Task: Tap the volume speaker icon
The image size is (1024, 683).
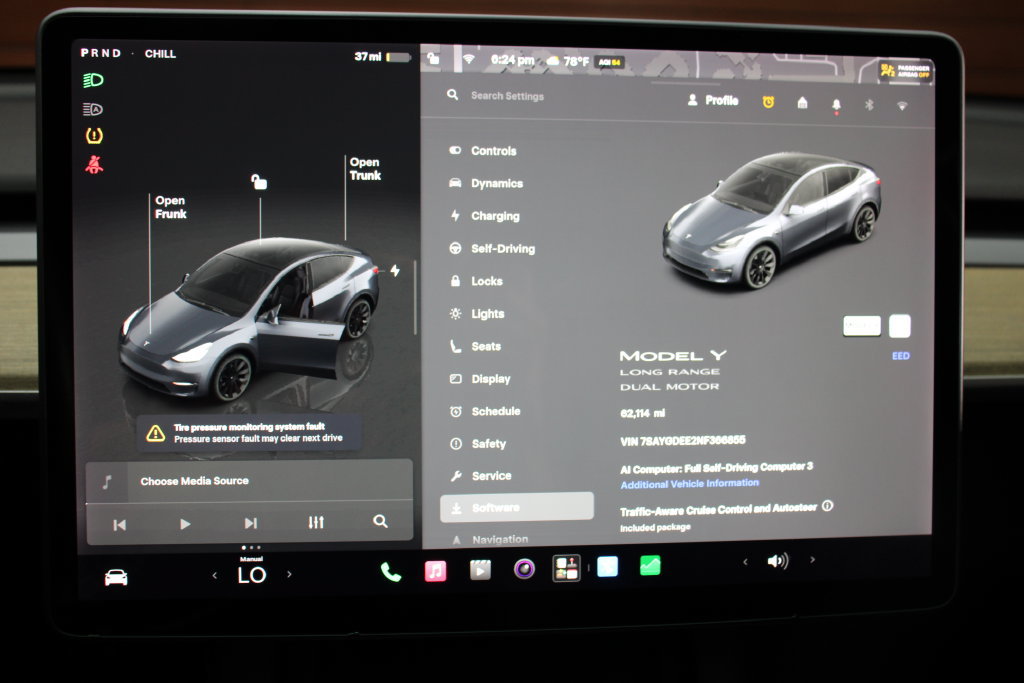Action: (777, 560)
